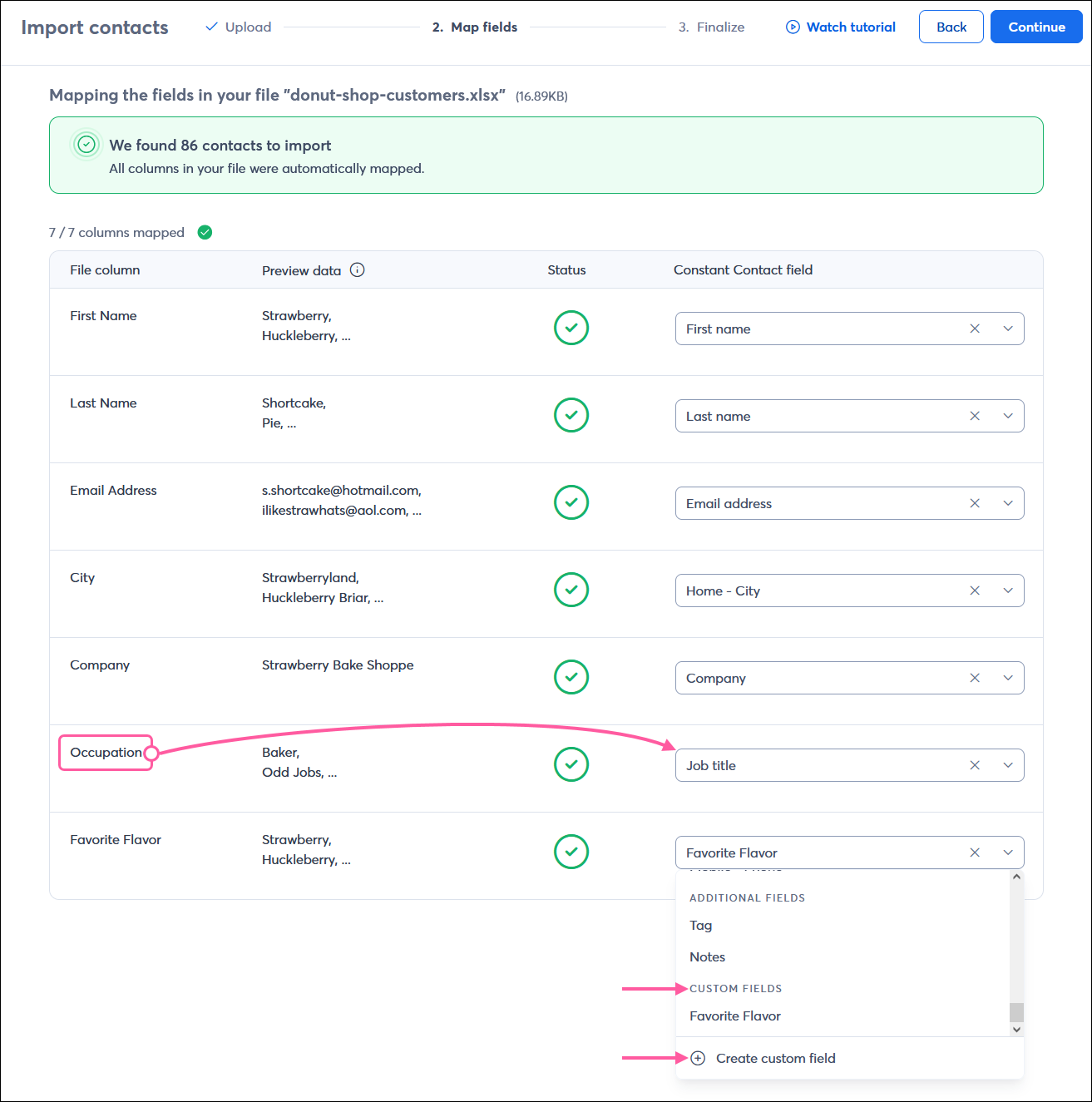
Task: Expand the Email address dropdown arrow
Action: pos(1008,503)
